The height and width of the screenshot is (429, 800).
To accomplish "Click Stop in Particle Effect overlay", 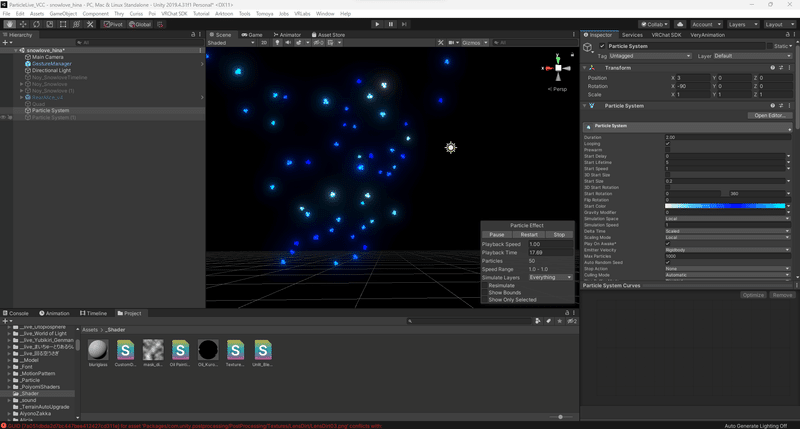I will point(559,235).
